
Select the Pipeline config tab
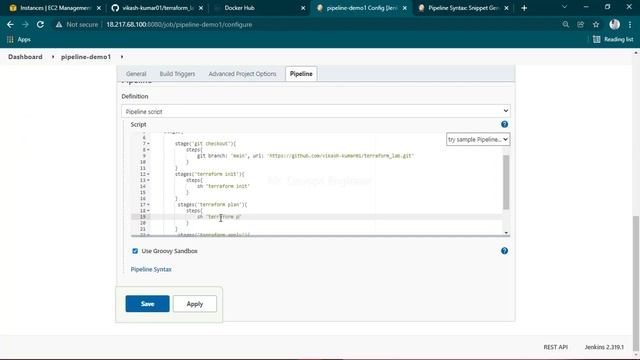(x=301, y=74)
